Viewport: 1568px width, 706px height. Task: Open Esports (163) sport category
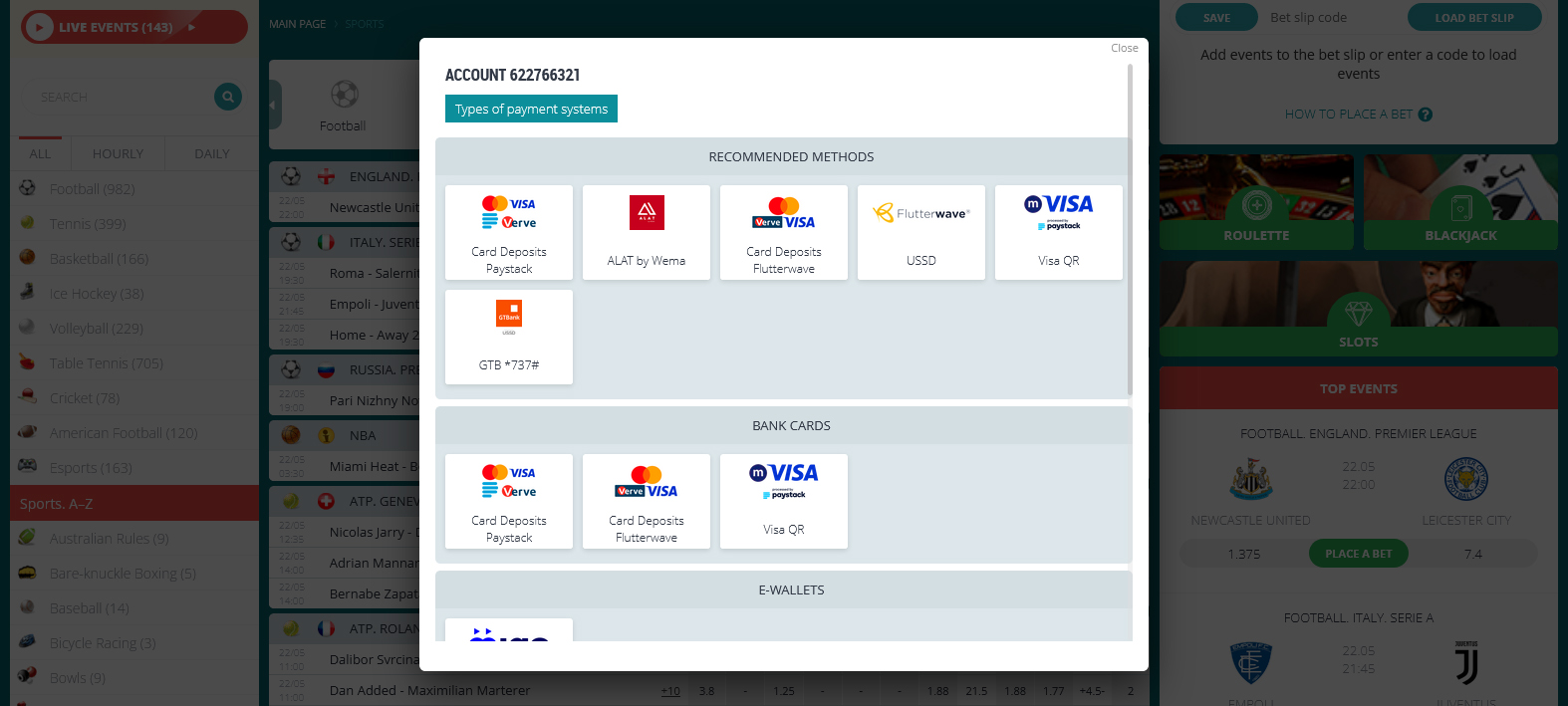[134, 468]
